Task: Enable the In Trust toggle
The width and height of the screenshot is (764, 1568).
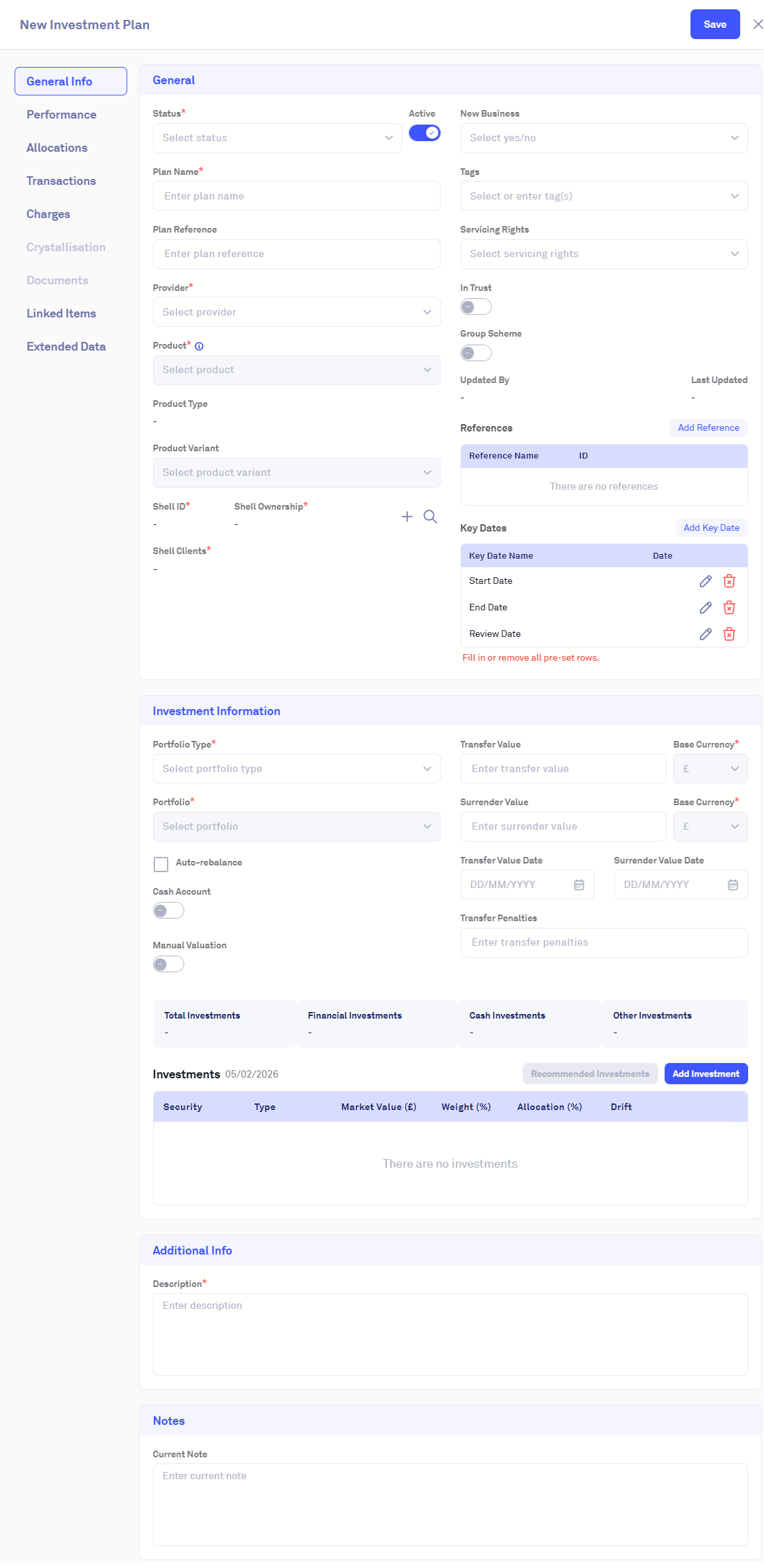Action: pos(476,307)
